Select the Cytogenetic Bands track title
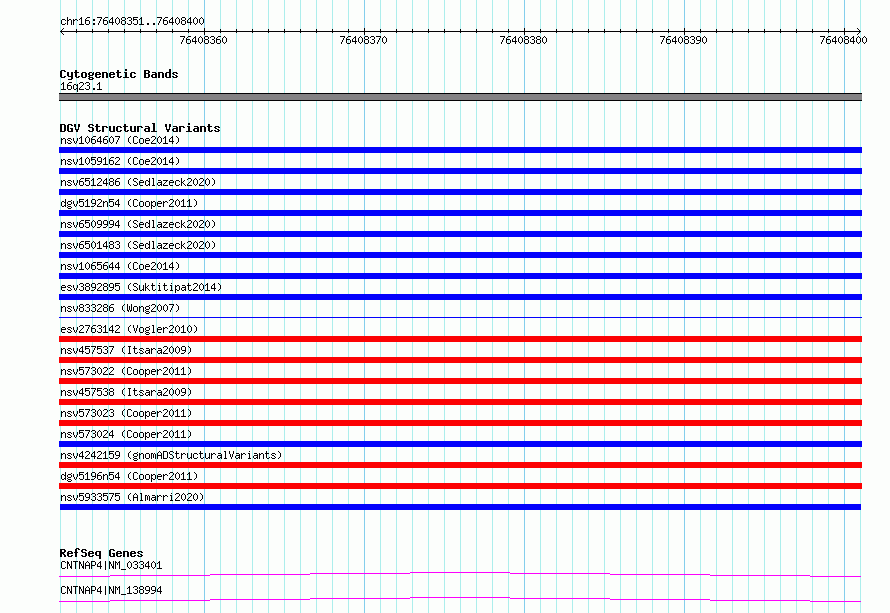 coord(119,74)
